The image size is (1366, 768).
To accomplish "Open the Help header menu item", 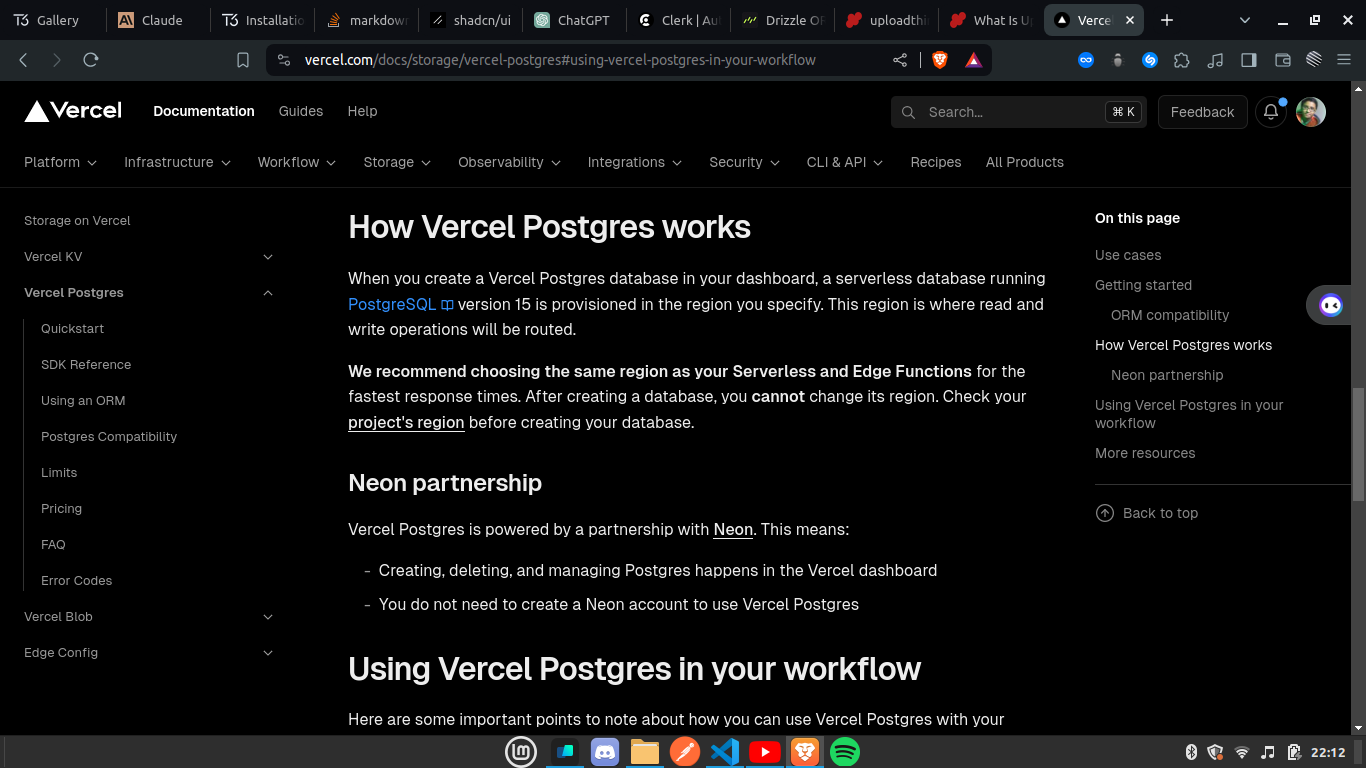I will coord(362,111).
